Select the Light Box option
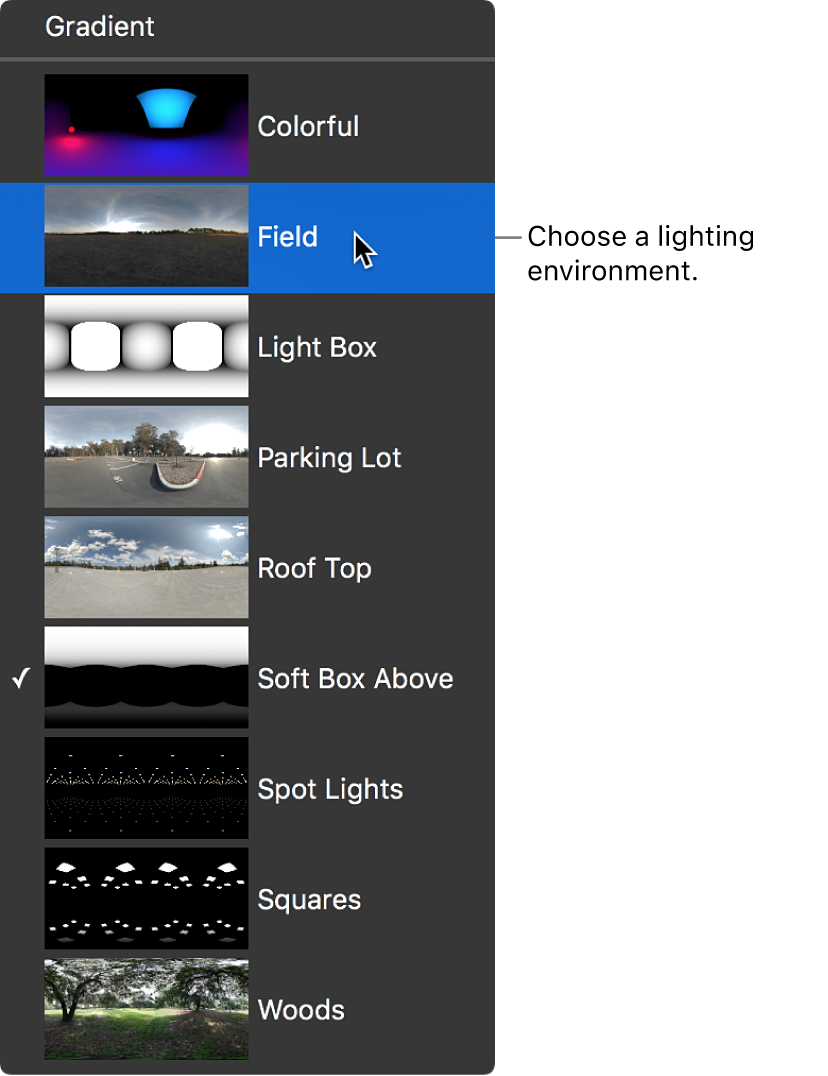The height and width of the screenshot is (1076, 828). point(316,347)
